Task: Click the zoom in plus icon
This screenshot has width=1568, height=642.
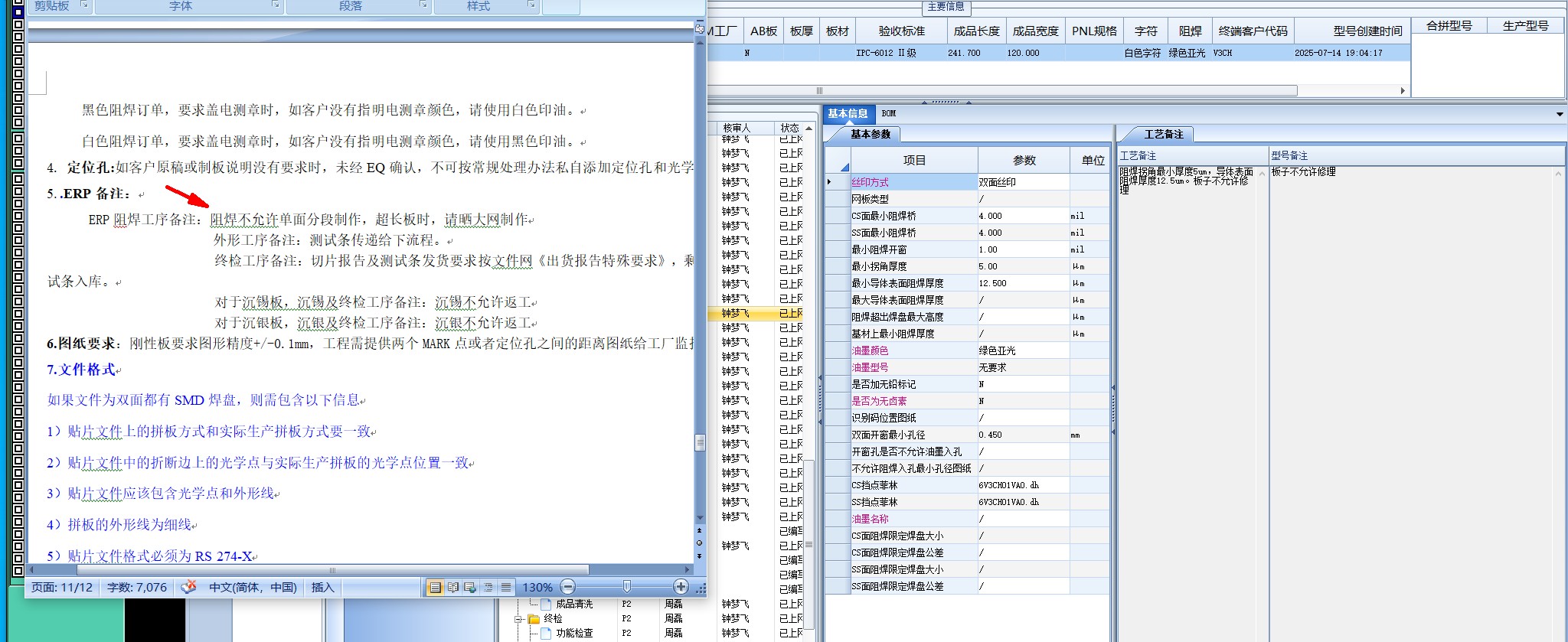Action: click(x=681, y=587)
